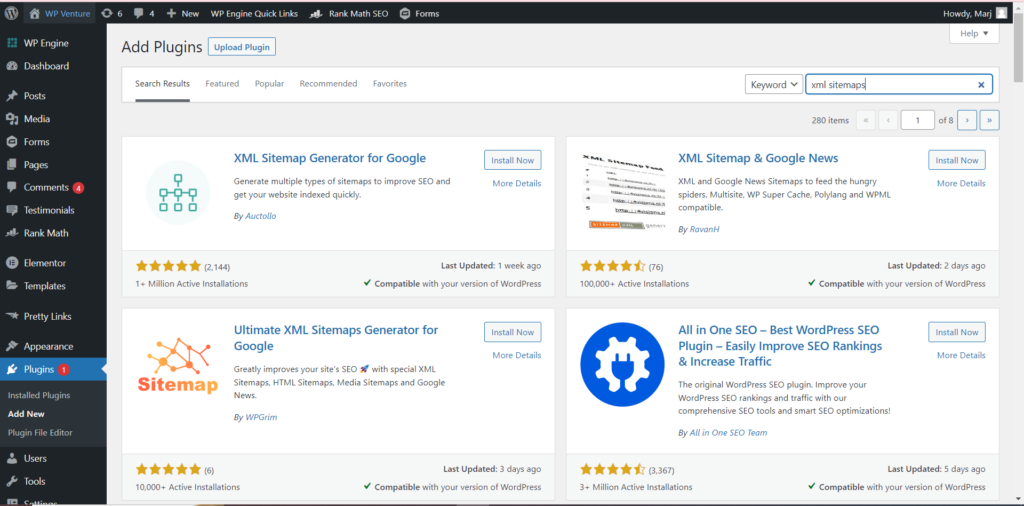Click the Forms icon in the admin bar
This screenshot has height=506, width=1024.
click(405, 13)
